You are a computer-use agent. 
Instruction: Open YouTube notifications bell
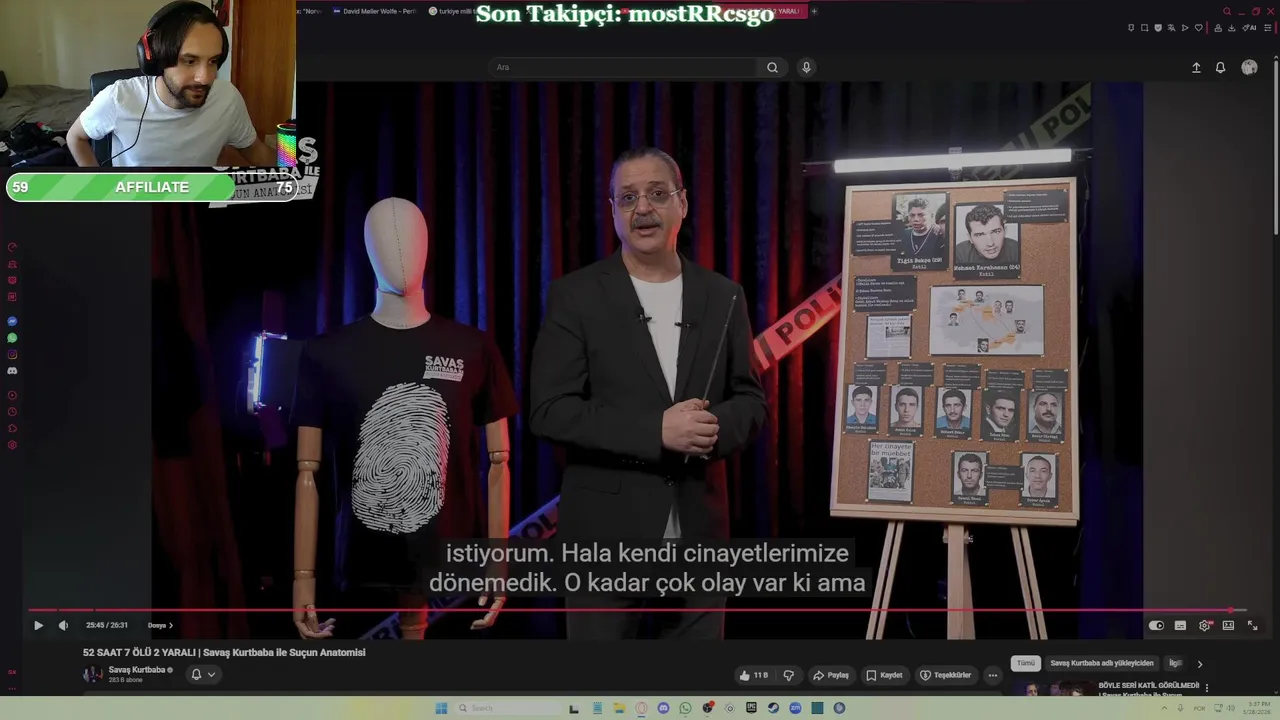(x=1220, y=67)
